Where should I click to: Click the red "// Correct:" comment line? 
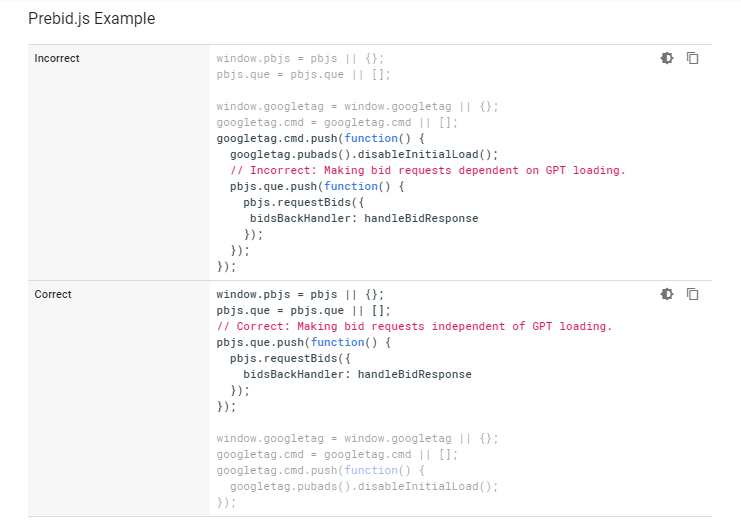(414, 326)
